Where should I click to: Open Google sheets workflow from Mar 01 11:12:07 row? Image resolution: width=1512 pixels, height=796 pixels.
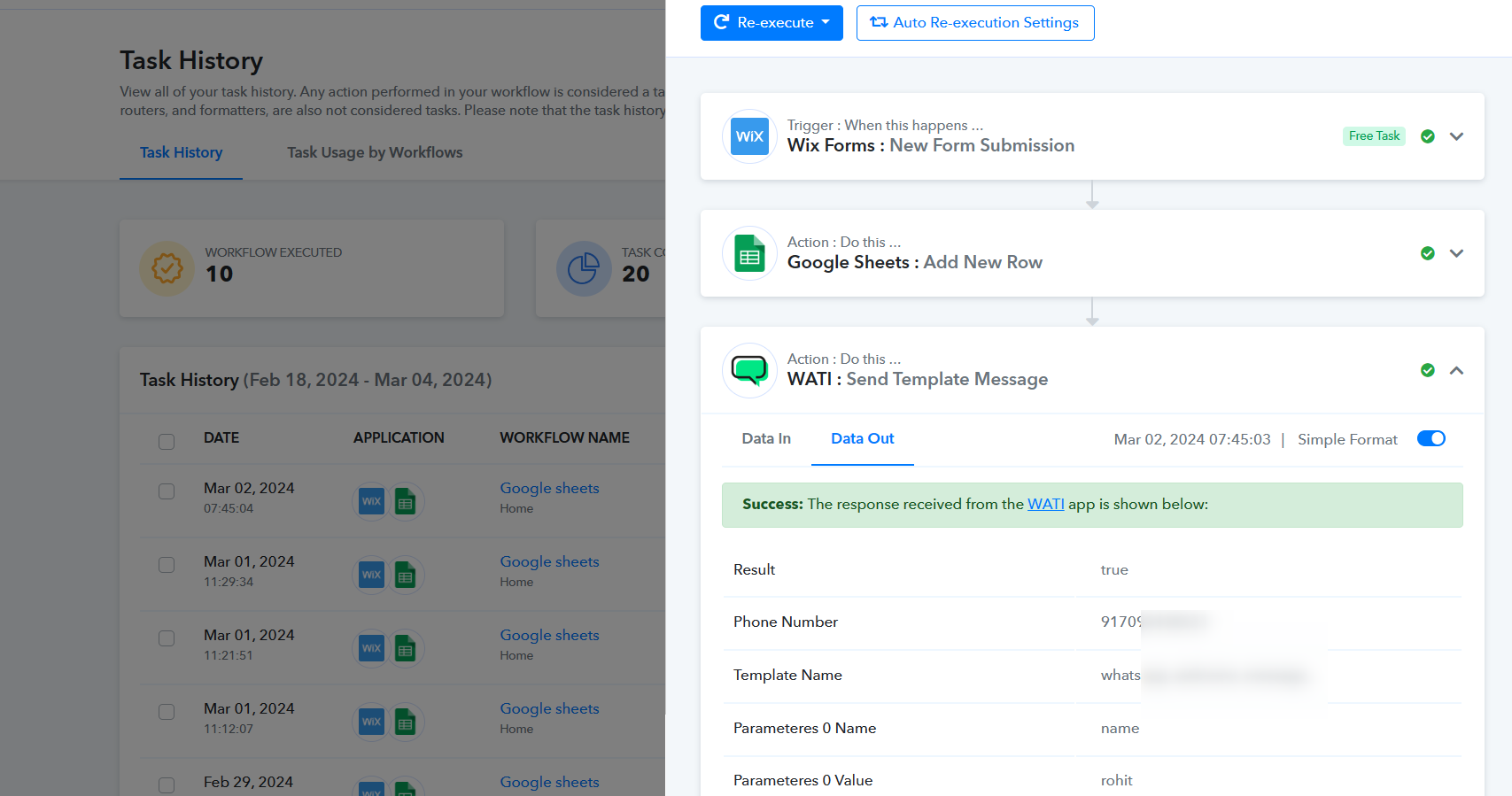click(x=549, y=708)
